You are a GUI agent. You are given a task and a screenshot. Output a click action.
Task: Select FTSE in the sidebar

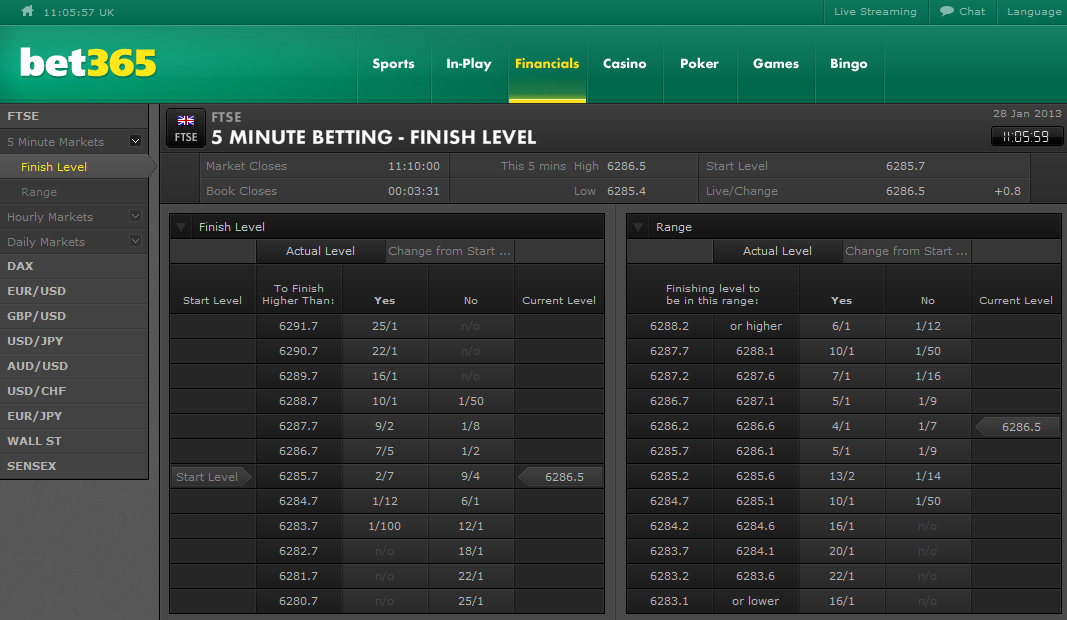tap(74, 116)
